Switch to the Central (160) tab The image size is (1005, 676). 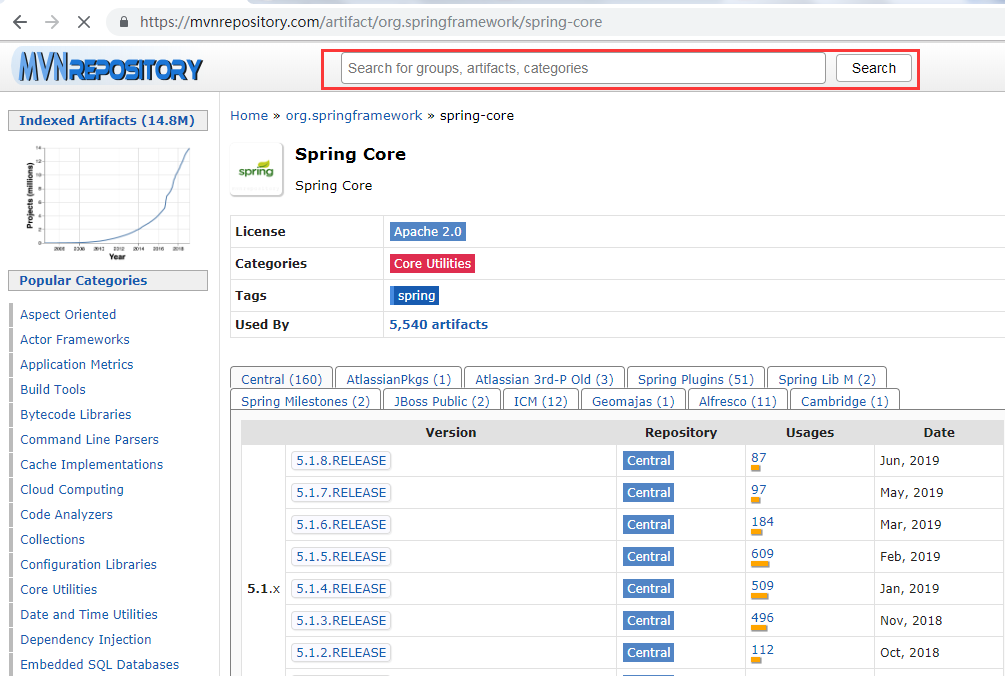[281, 379]
